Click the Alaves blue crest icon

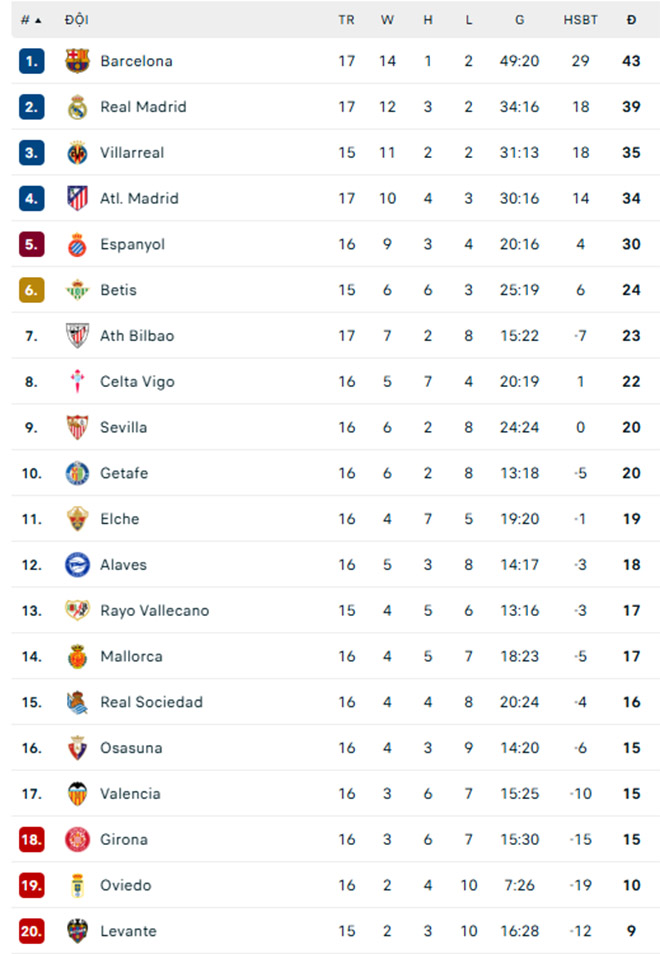77,565
